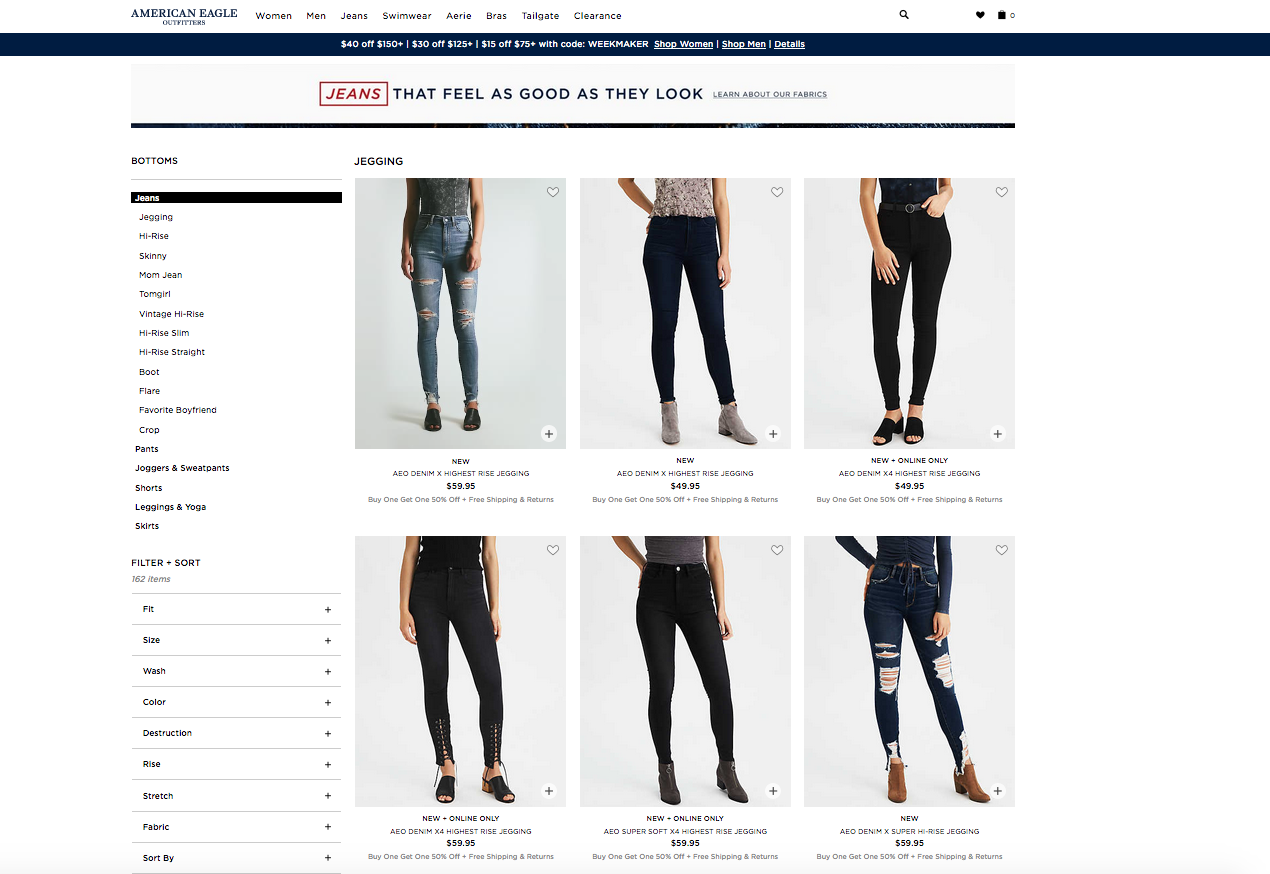
Task: Open Shorts category
Action: (149, 488)
